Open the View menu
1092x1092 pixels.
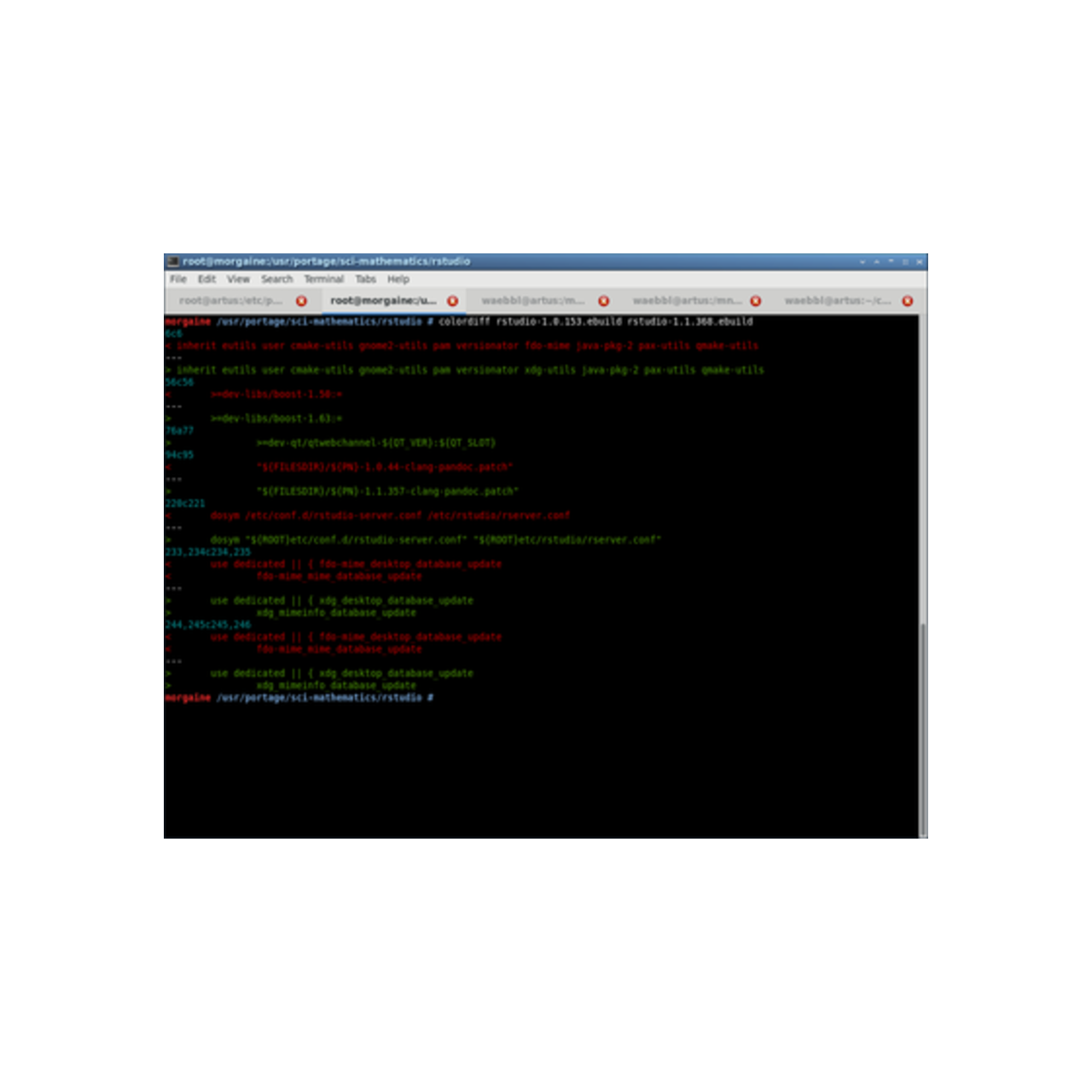coord(238,279)
